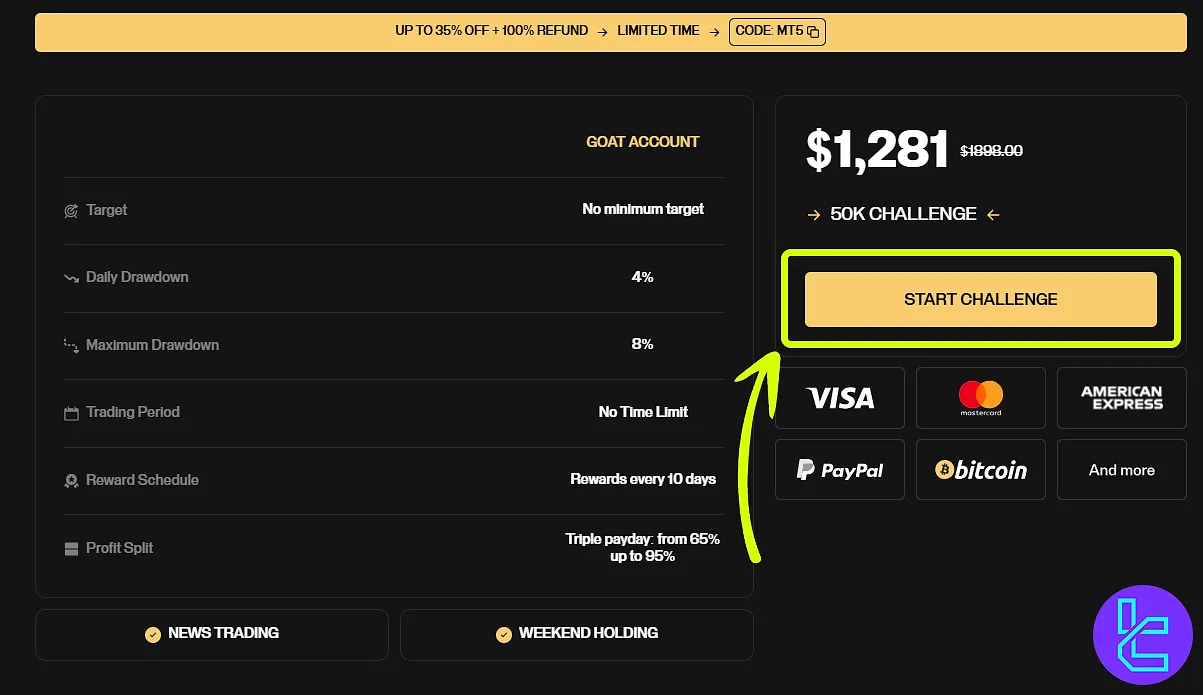Select American Express payment option

click(x=1121, y=398)
